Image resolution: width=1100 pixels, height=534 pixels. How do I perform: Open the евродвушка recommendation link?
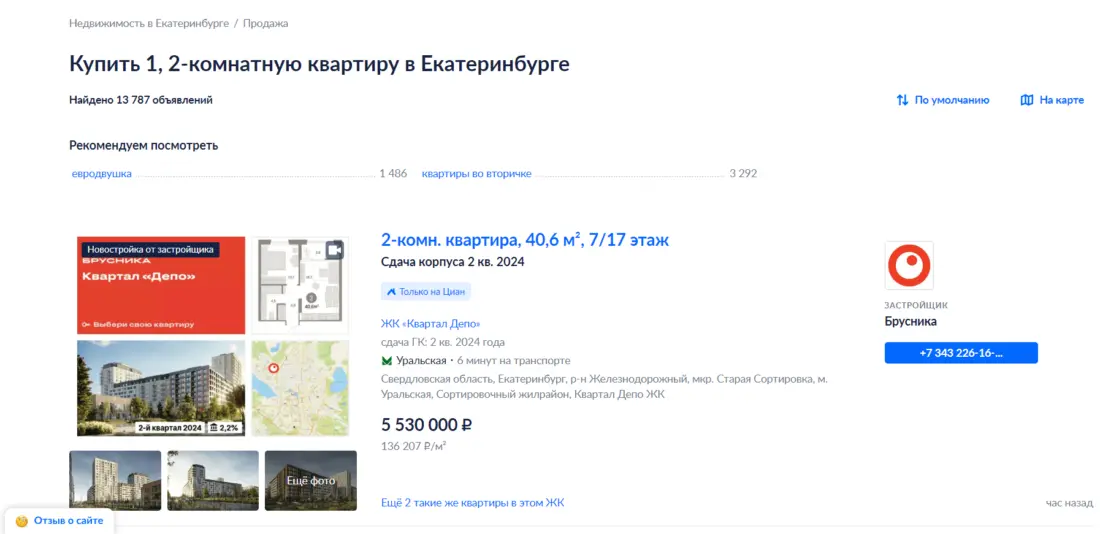(x=102, y=174)
